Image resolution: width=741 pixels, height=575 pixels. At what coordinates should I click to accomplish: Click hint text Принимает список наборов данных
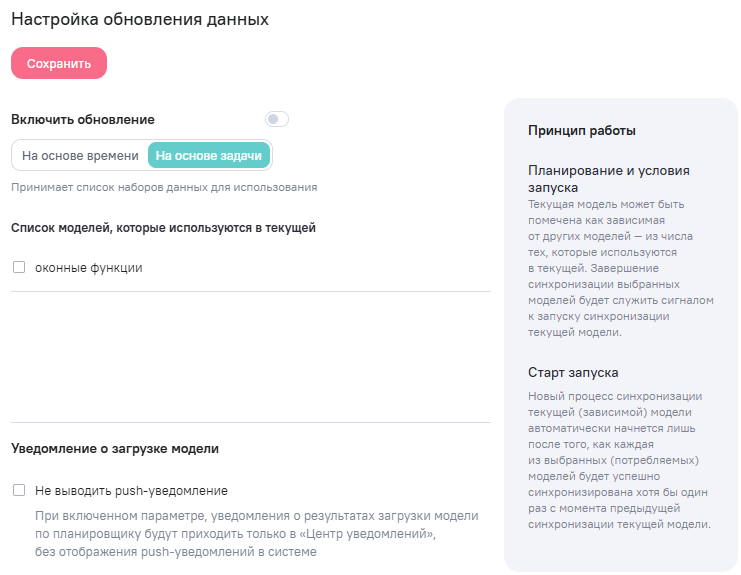pyautogui.click(x=164, y=187)
